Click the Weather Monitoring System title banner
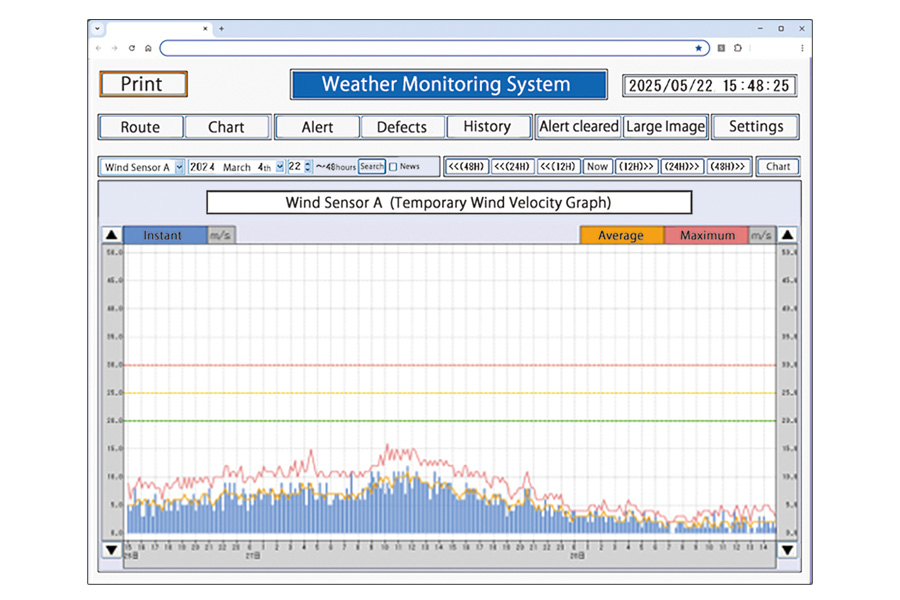Viewport: 900px width, 600px height. pyautogui.click(x=448, y=84)
